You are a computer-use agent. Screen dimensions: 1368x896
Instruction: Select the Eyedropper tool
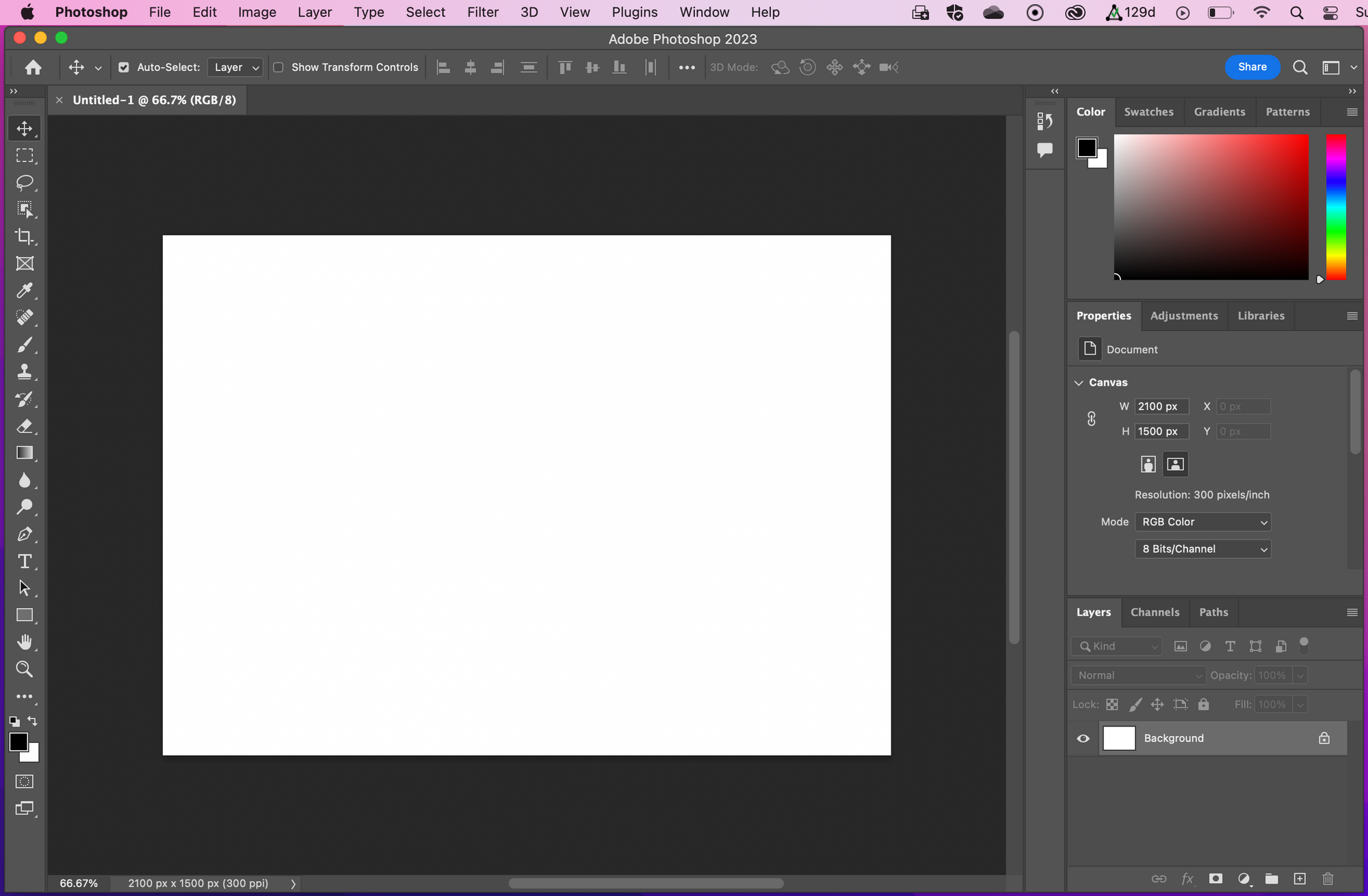25,291
